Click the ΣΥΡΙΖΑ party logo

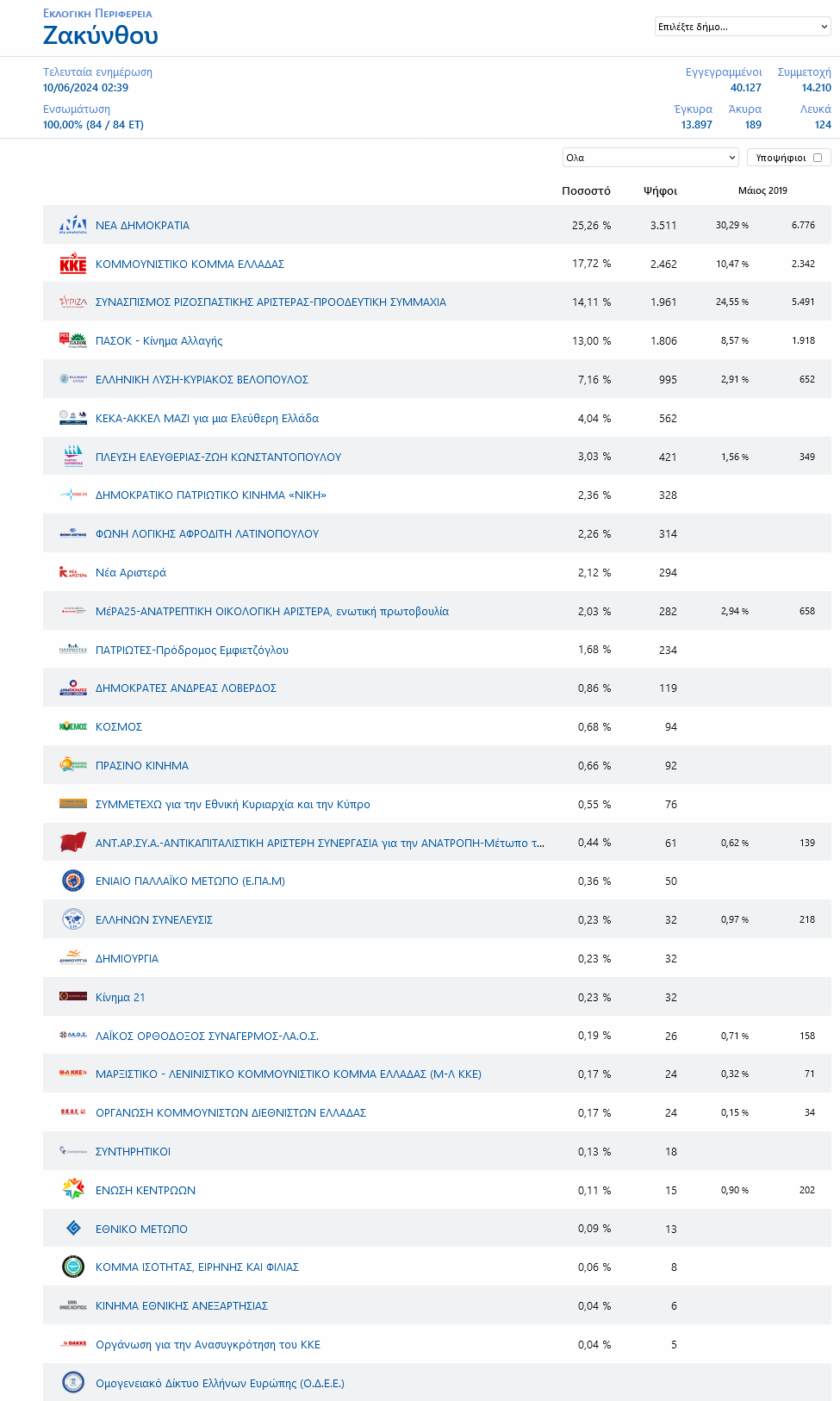point(73,302)
